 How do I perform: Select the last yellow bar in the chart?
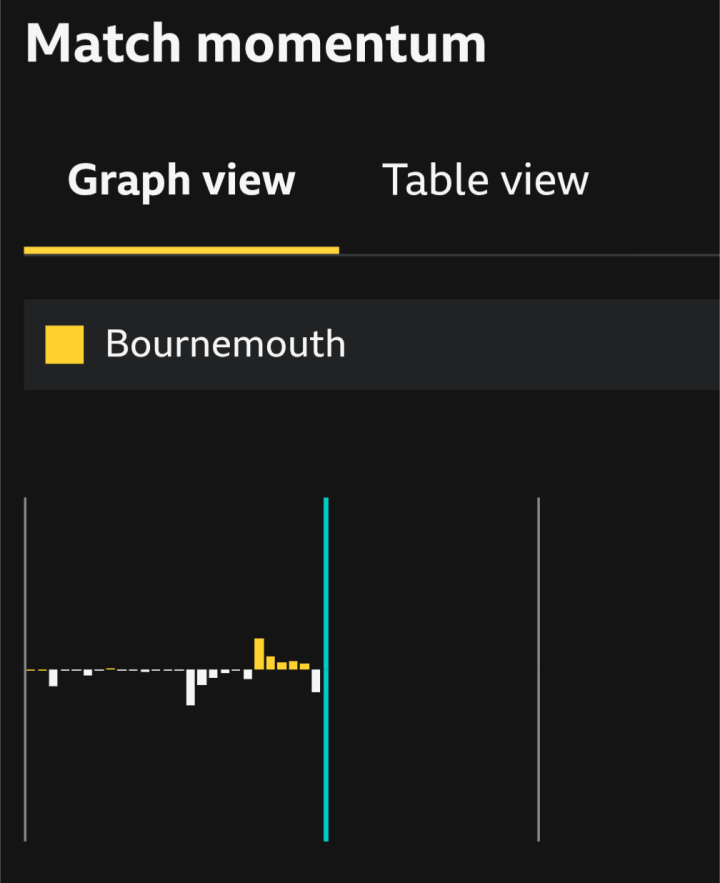coord(305,666)
